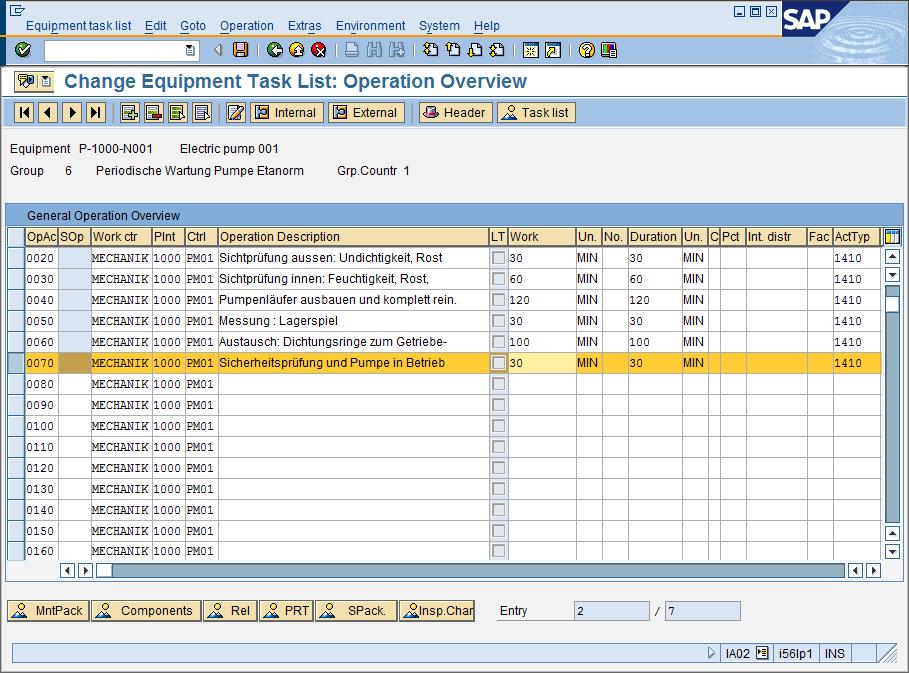
Task: Open the Environment menu
Action: point(370,26)
